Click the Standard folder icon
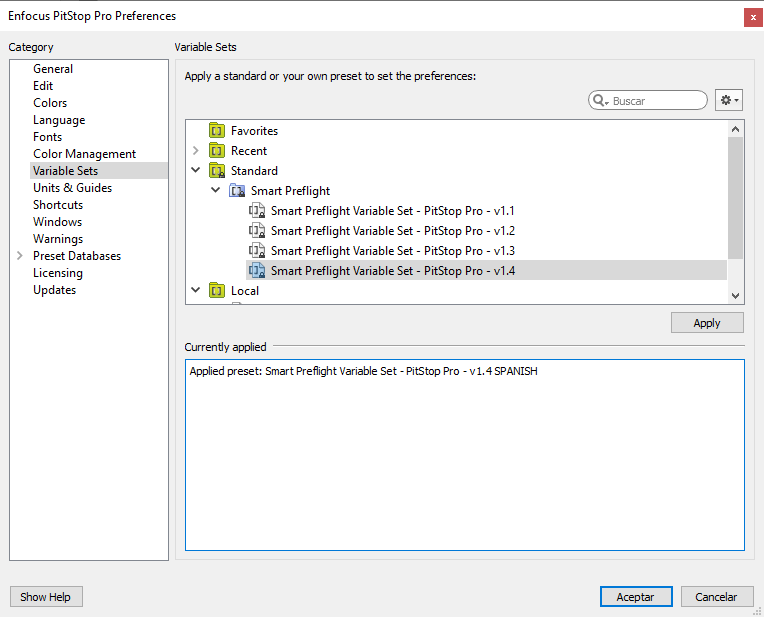764x617 pixels. click(217, 171)
